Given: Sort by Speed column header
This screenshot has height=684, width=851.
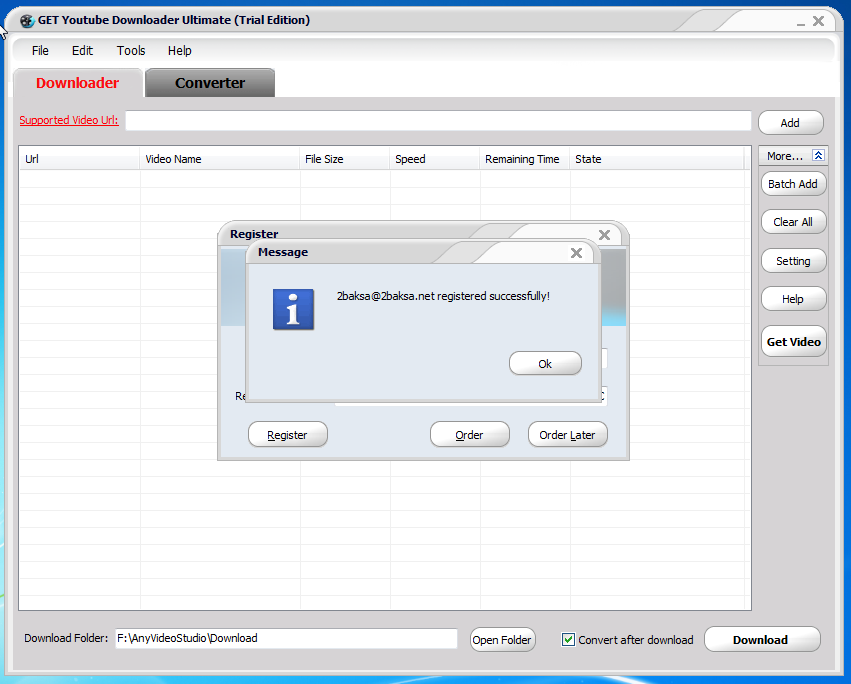Looking at the screenshot, I should pyautogui.click(x=435, y=159).
